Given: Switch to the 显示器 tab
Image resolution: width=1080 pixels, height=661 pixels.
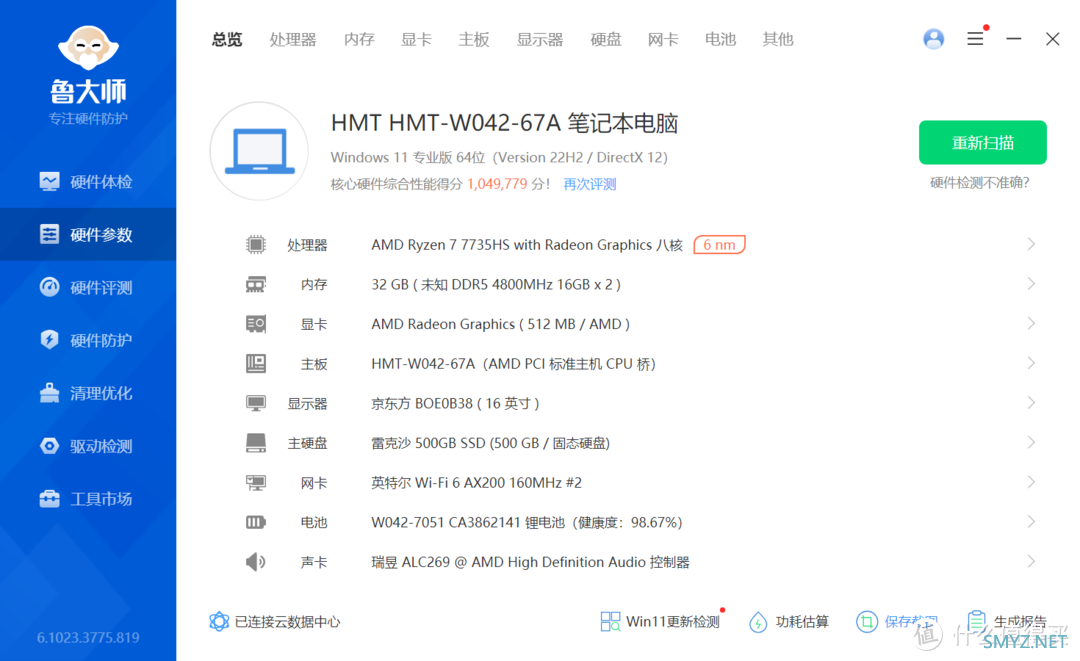Looking at the screenshot, I should click(x=540, y=40).
